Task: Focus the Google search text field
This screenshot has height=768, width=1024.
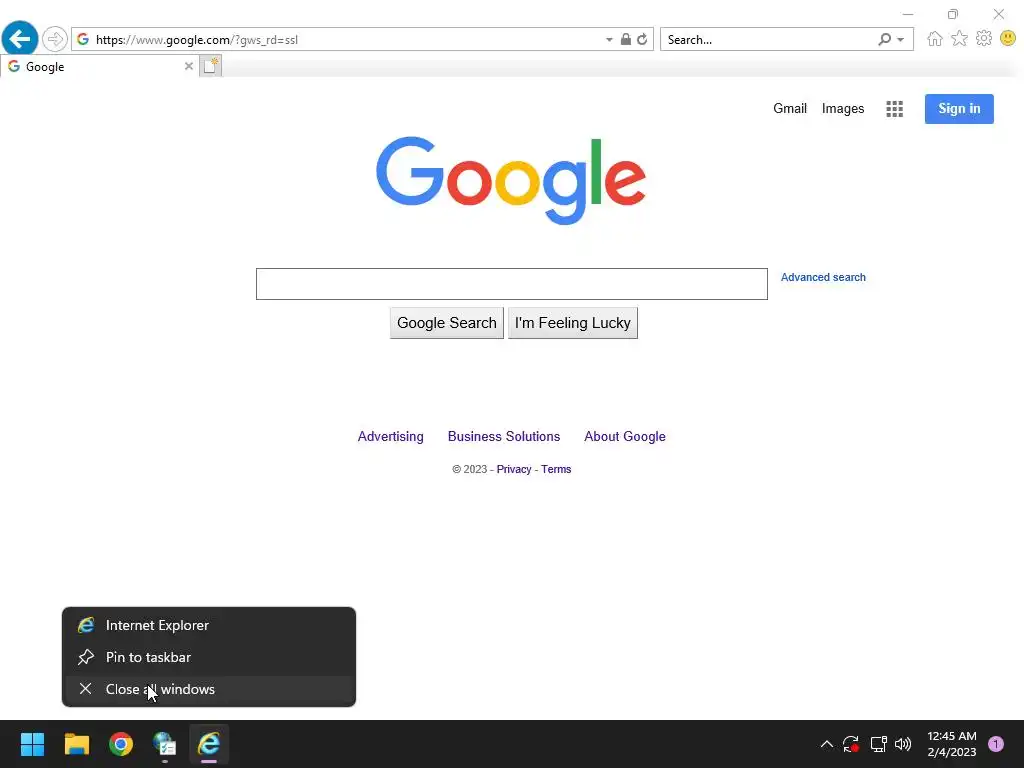Action: [511, 284]
